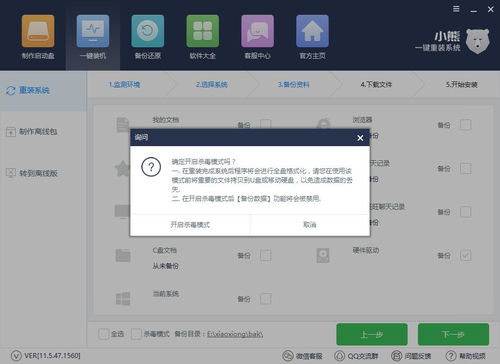Select the 制作离线包 sidebar item
500x364 pixels.
(32, 131)
